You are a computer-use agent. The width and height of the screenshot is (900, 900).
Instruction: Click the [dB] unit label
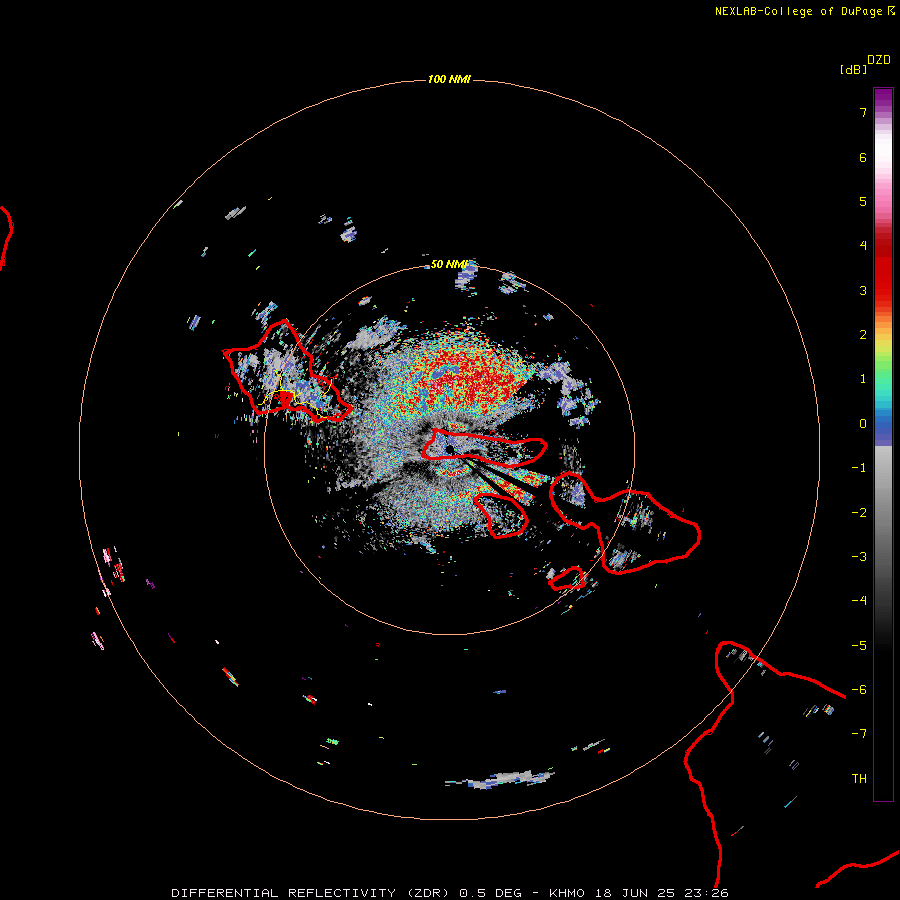[853, 69]
